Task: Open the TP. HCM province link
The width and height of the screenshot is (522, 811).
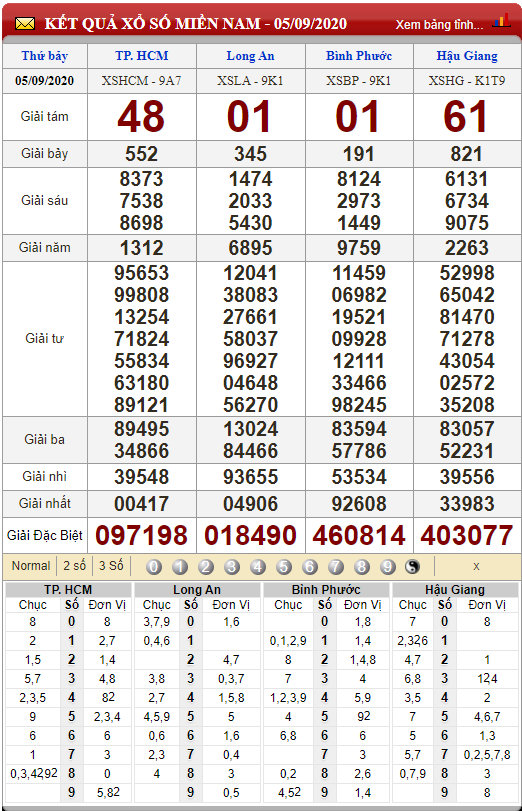Action: [142, 56]
